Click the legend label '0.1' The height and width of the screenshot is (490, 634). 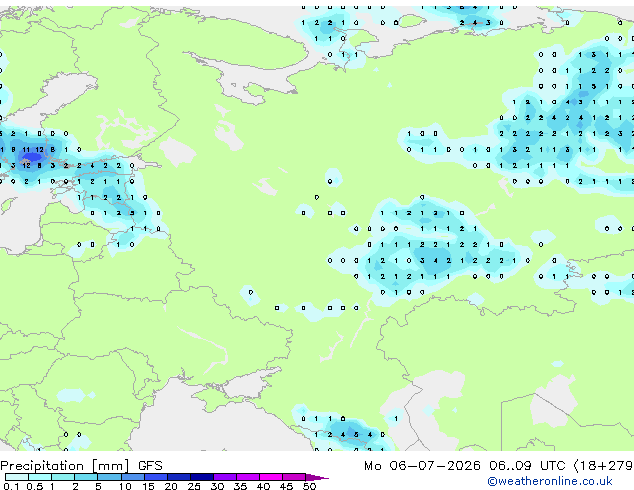tap(11, 486)
